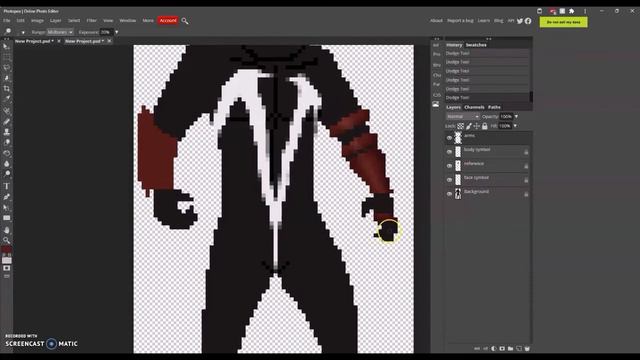
Task: Hide the face symbol layer
Action: coord(449,180)
